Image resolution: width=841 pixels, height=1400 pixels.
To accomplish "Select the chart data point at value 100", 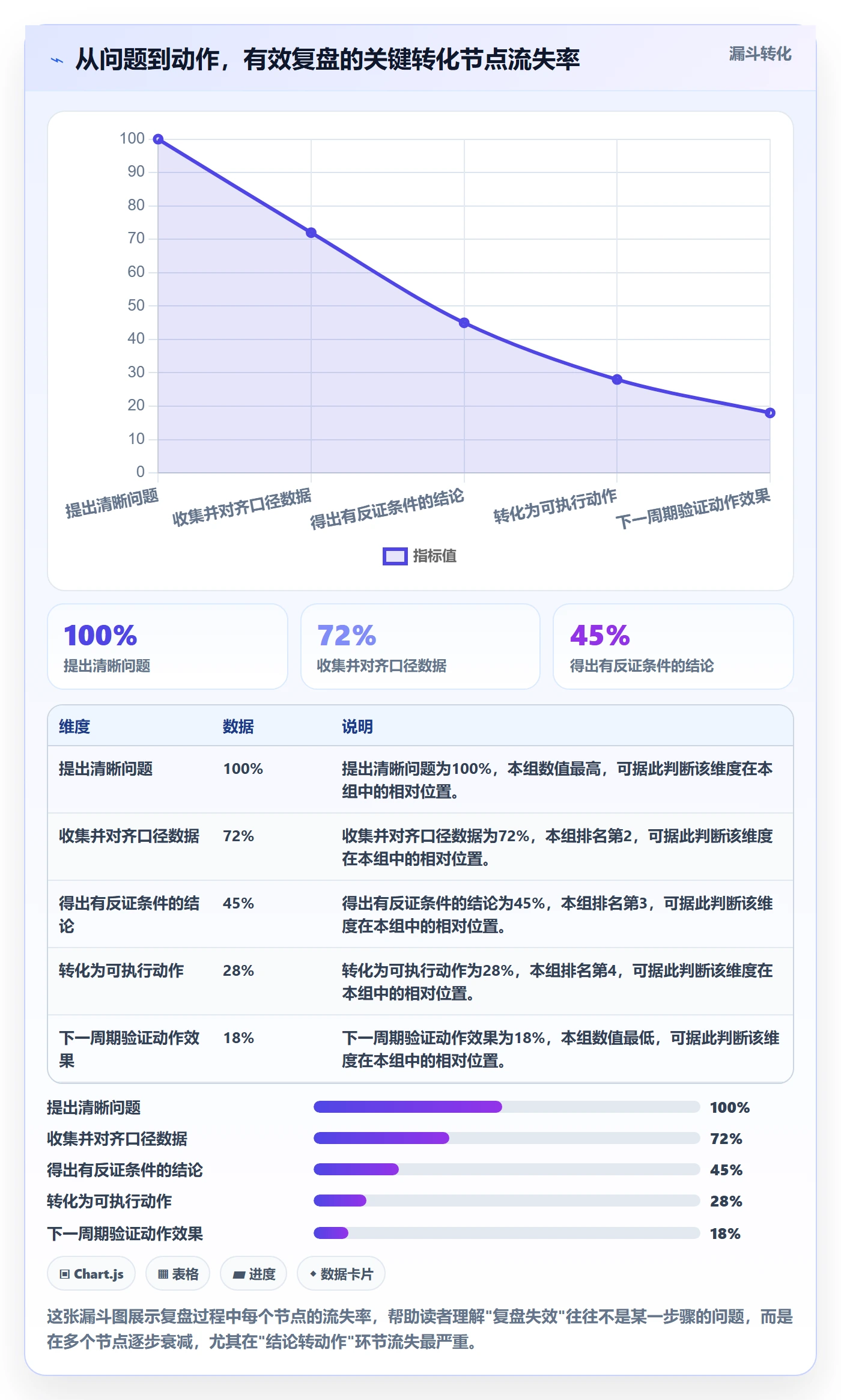I will click(x=158, y=139).
